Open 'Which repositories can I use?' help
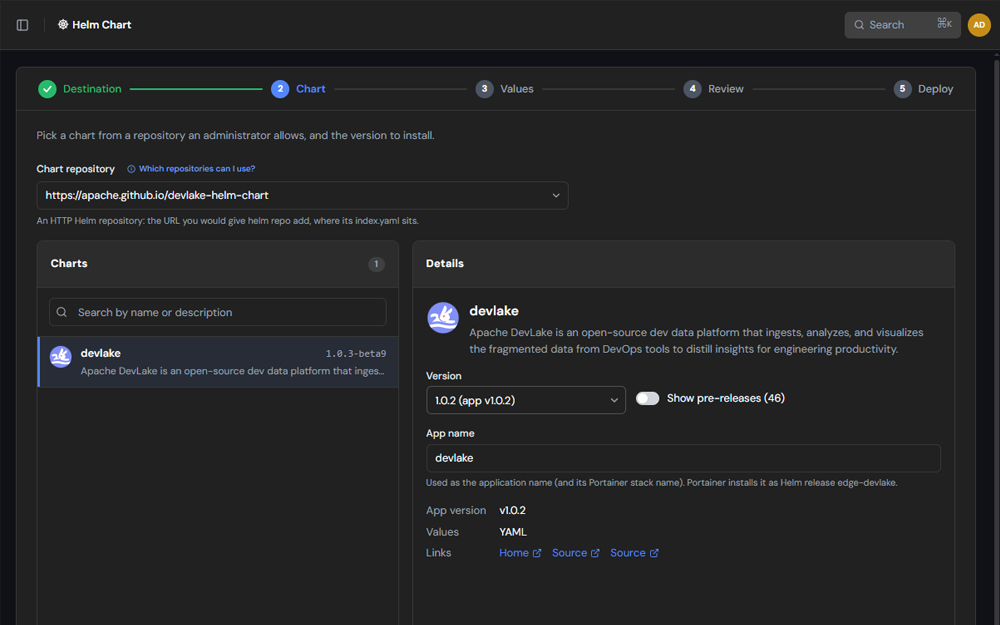Screen dimensions: 1000x625 pyautogui.click(x=197, y=169)
